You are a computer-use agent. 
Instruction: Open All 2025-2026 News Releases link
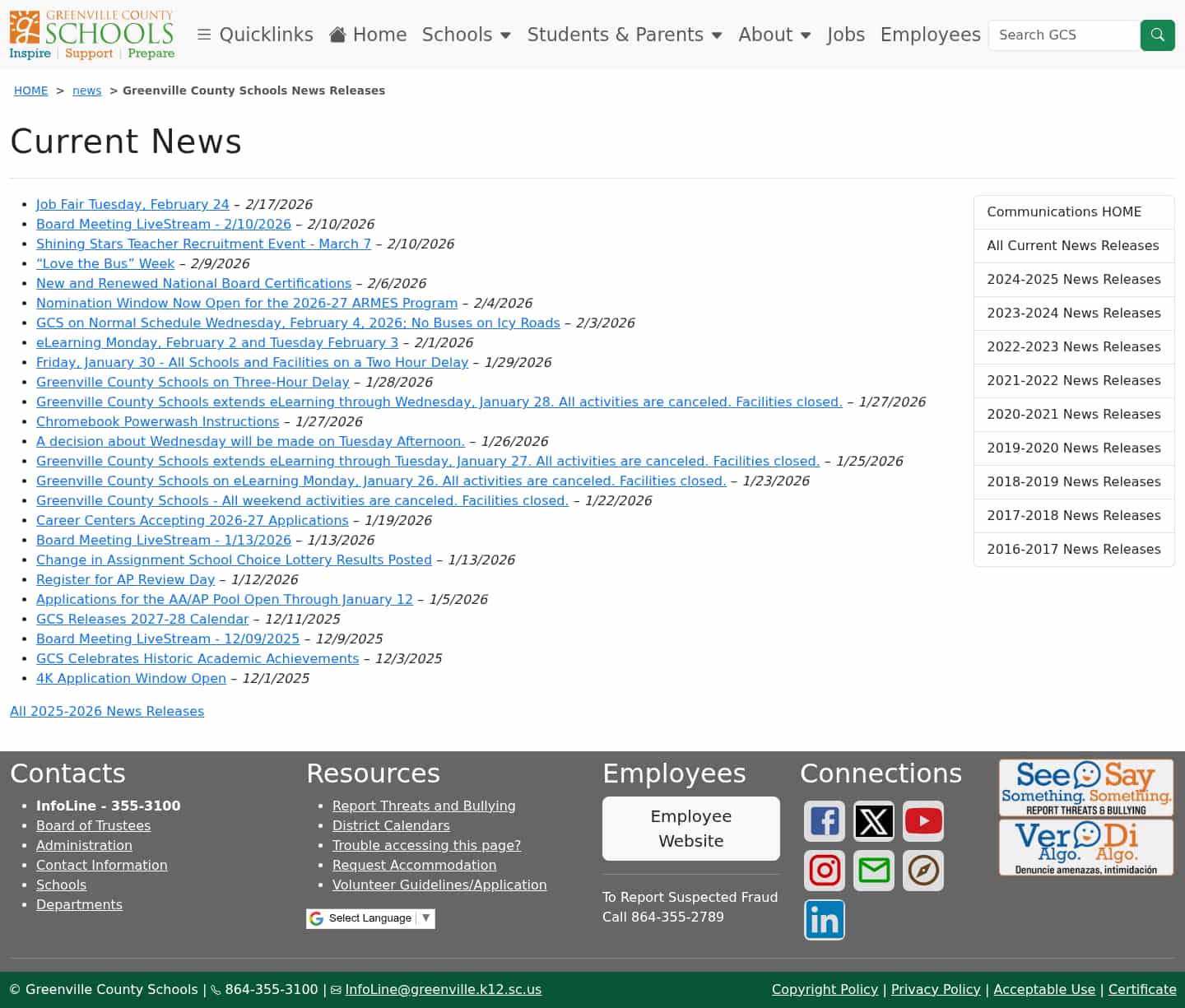pos(107,711)
